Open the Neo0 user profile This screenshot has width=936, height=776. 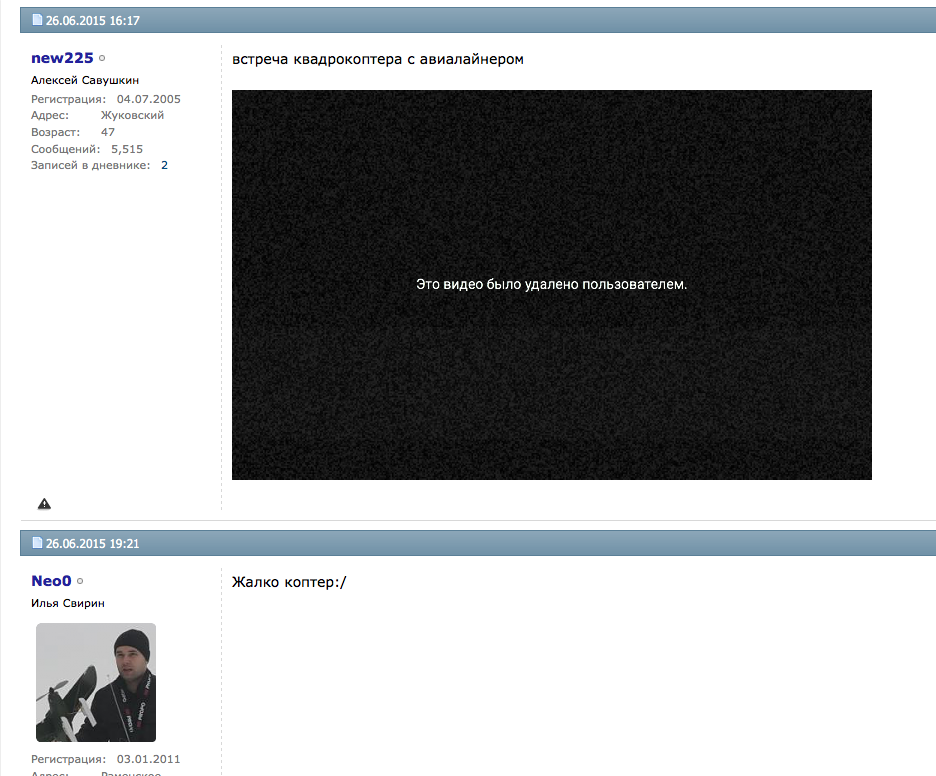click(51, 580)
